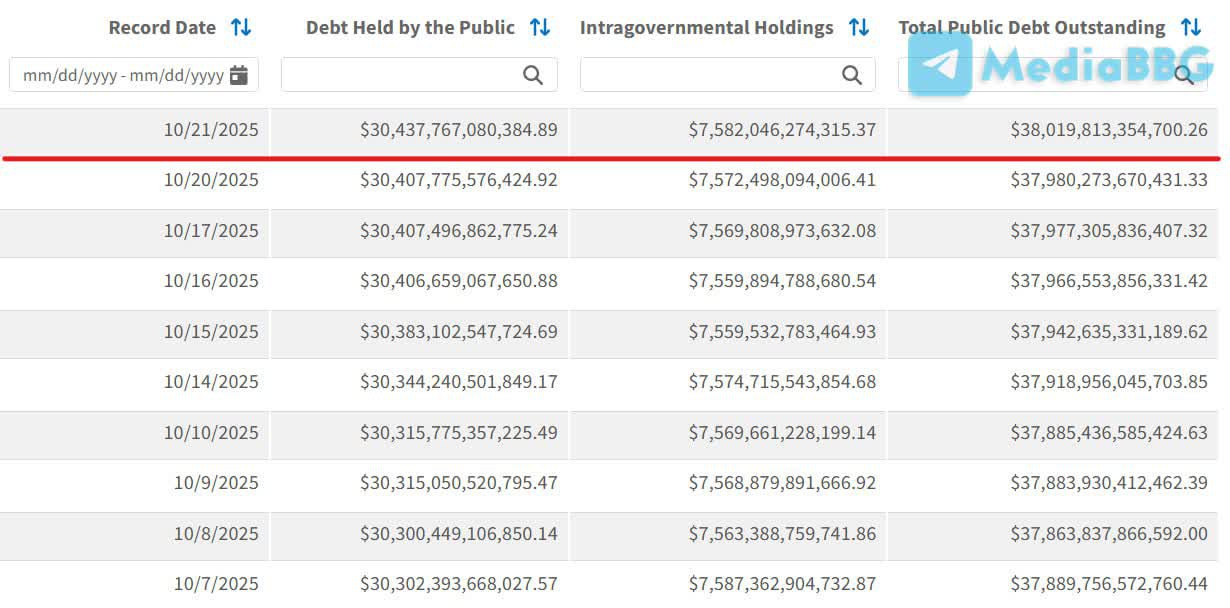1230x608 pixels.
Task: Click the sort arrows beside Record Date
Action: pyautogui.click(x=241, y=28)
